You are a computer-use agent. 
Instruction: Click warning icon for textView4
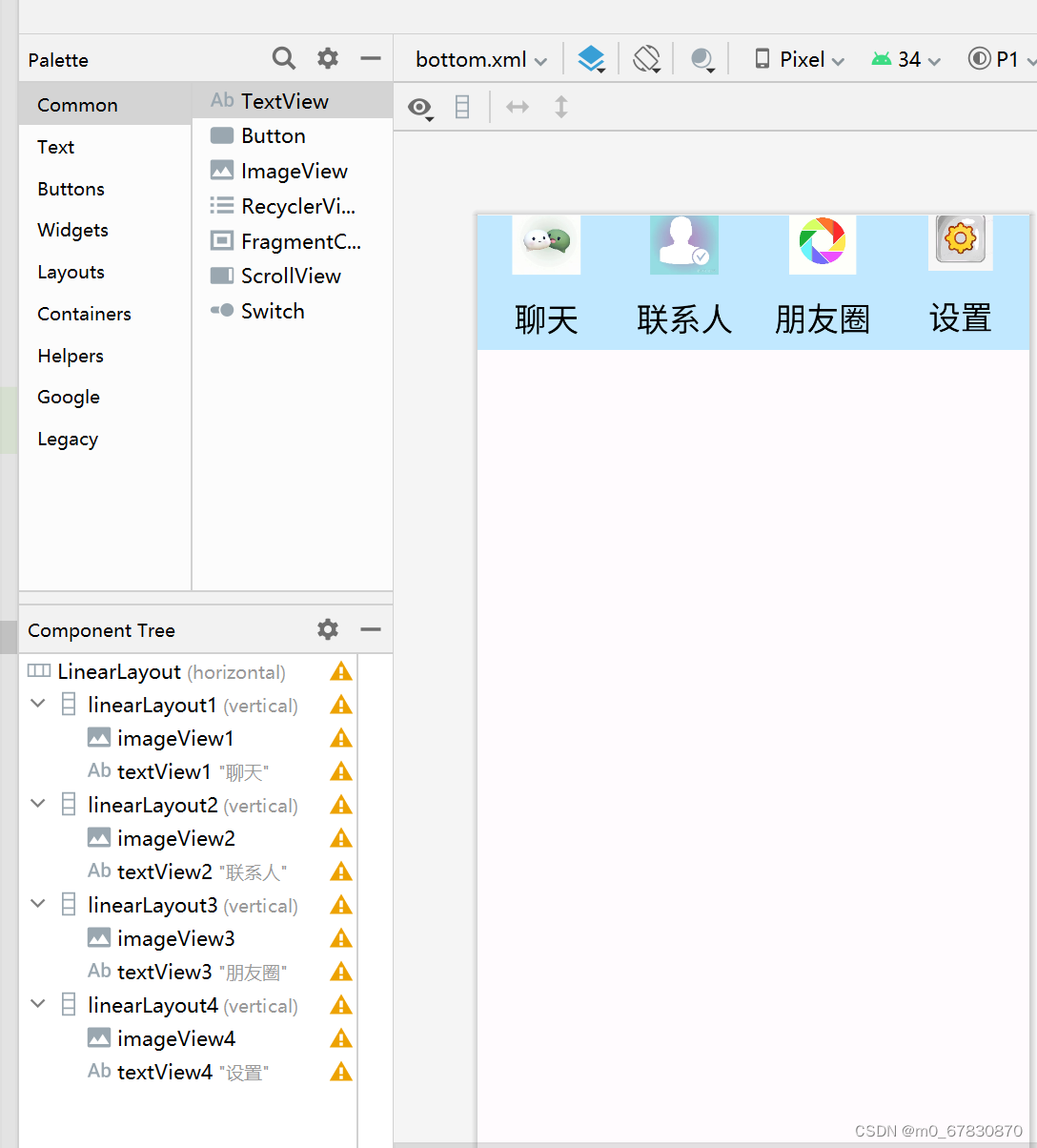pos(341,1073)
